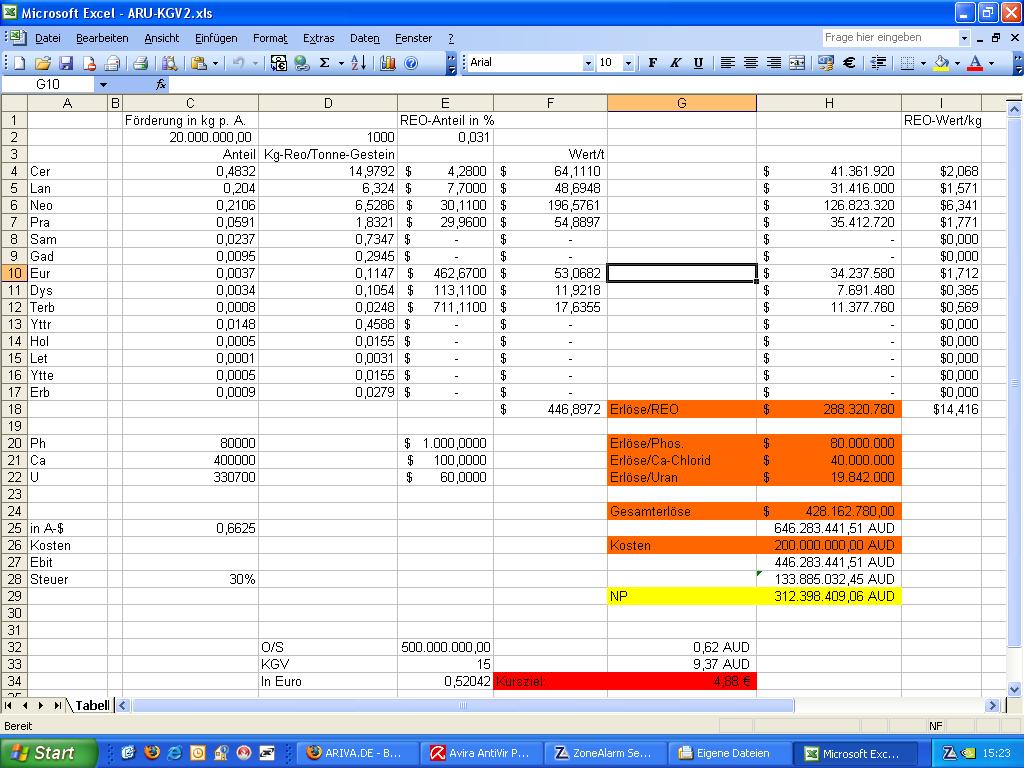Select the Sort Ascending icon
This screenshot has width=1024, height=768.
pyautogui.click(x=358, y=63)
